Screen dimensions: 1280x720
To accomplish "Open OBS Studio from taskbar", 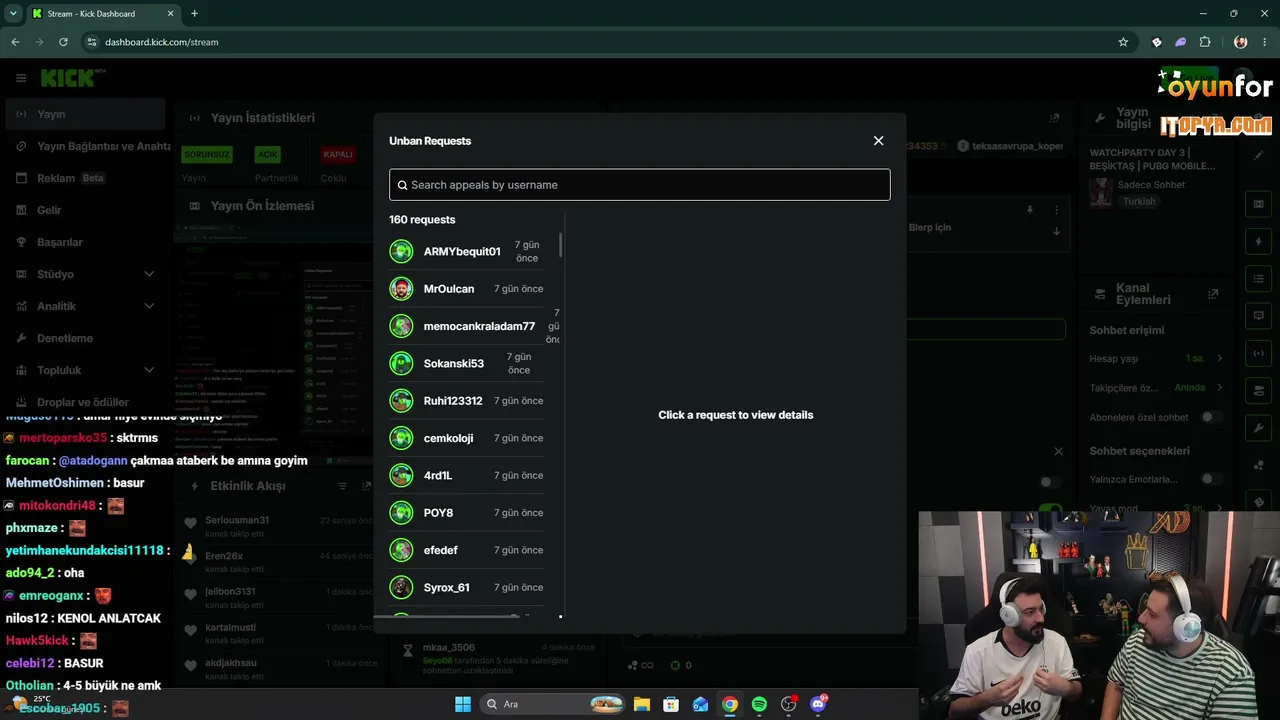I will (x=789, y=704).
